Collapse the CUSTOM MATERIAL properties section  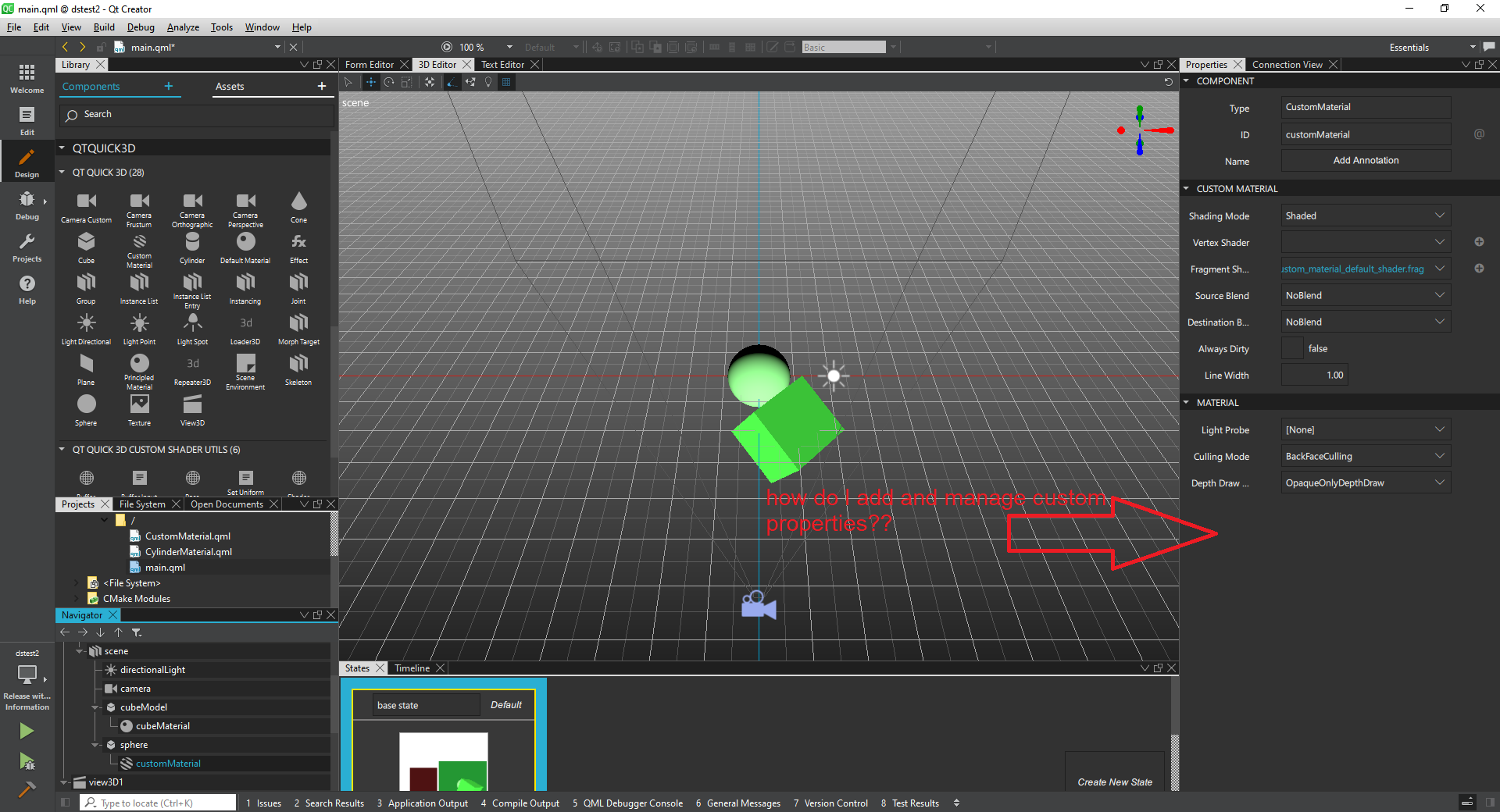click(x=1186, y=189)
